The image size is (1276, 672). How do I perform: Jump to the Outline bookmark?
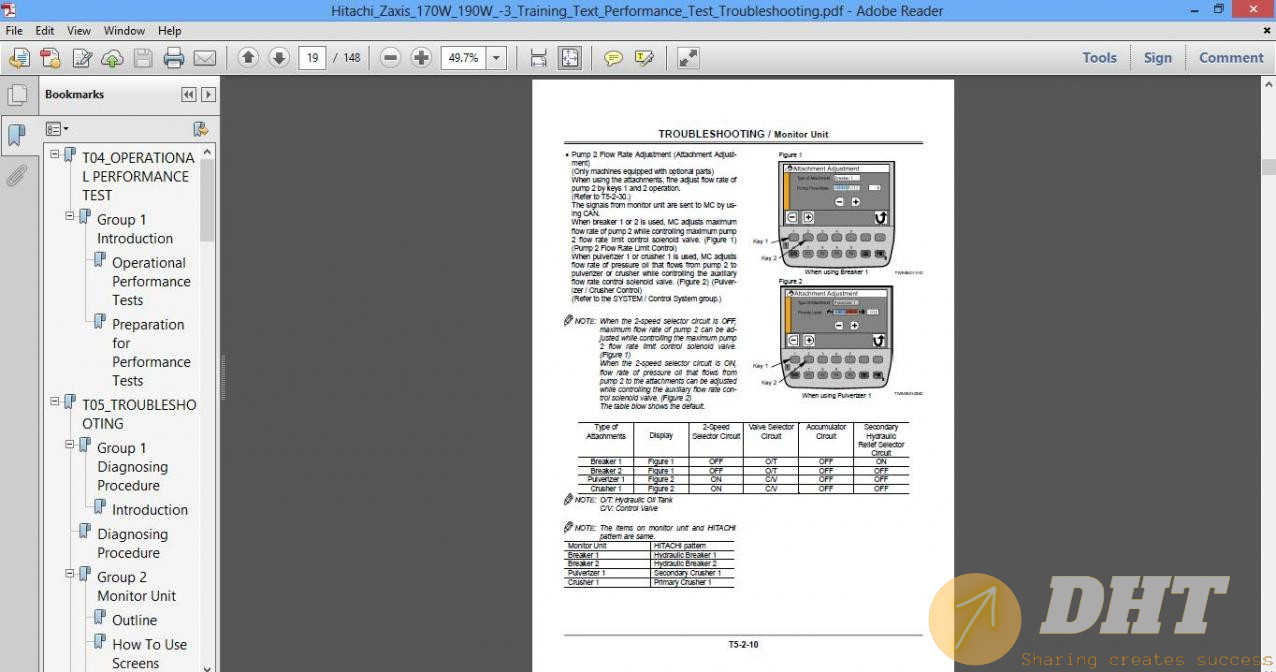135,620
